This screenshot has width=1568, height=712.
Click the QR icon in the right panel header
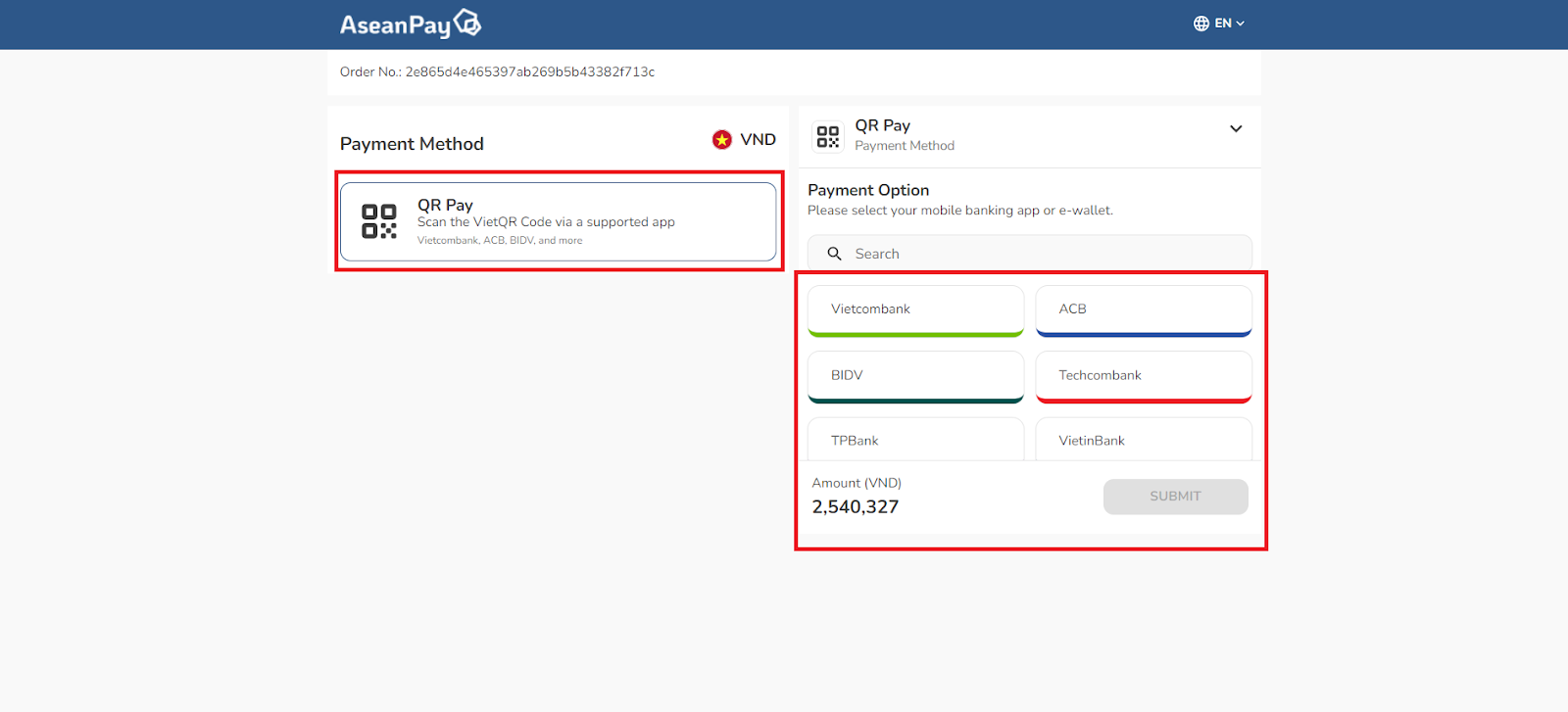828,136
